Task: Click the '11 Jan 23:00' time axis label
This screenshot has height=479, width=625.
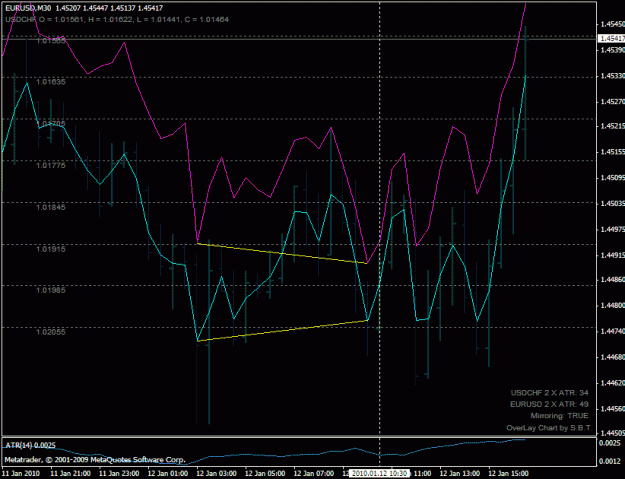Action: pyautogui.click(x=119, y=473)
